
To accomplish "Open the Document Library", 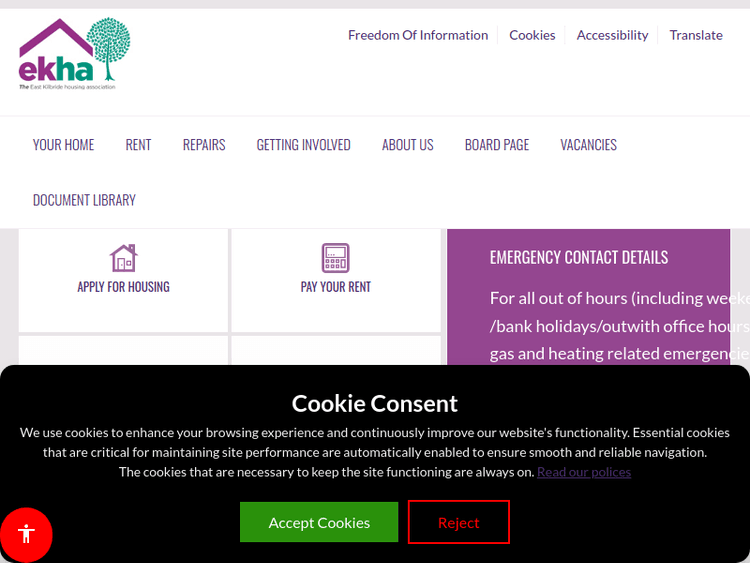I will (x=84, y=200).
